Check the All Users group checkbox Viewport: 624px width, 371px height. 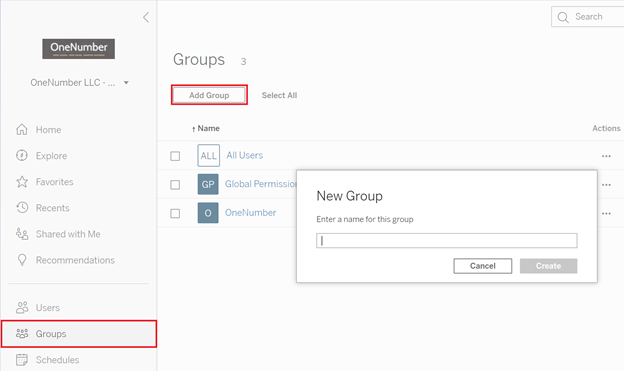pos(175,156)
